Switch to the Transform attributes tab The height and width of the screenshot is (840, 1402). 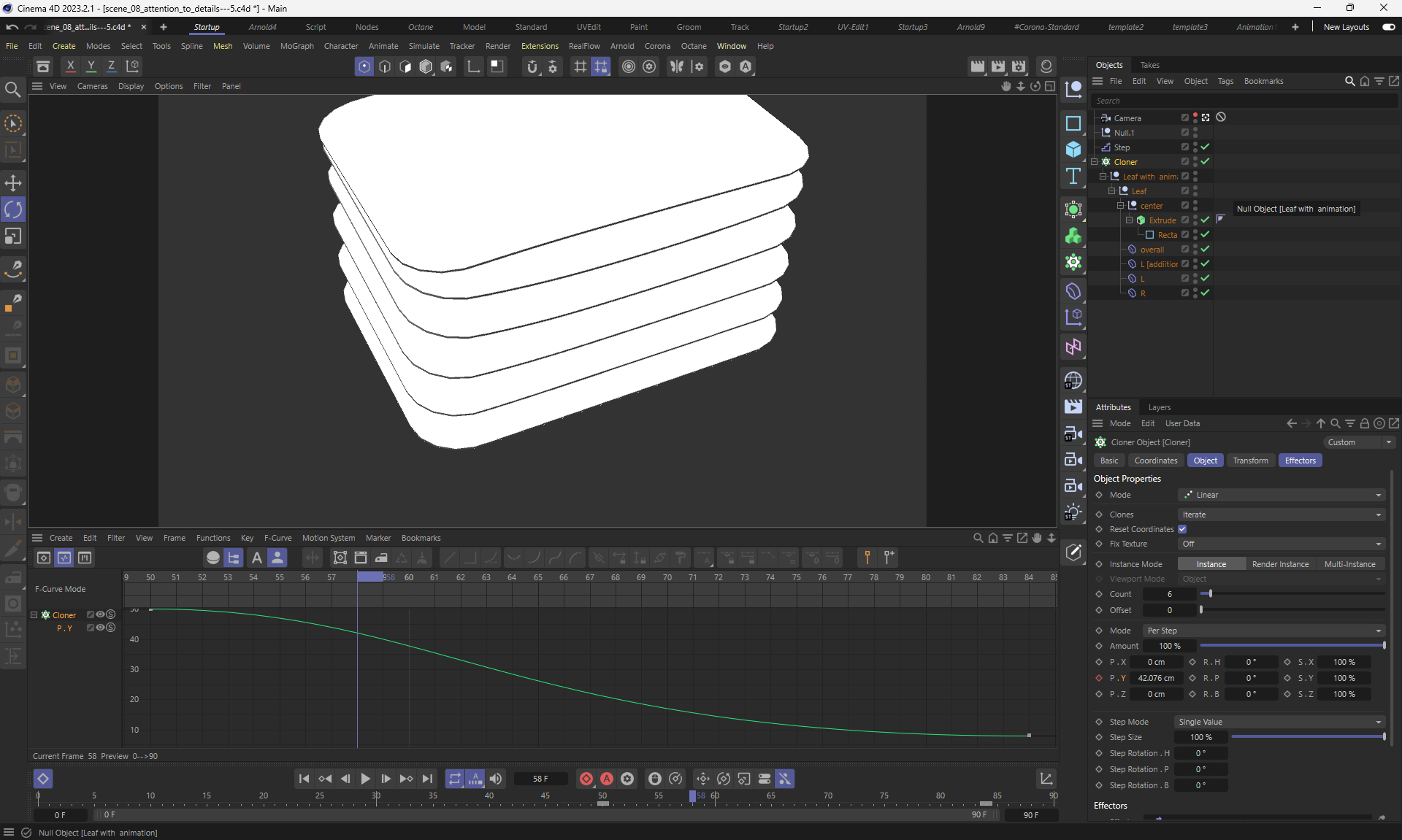coord(1250,461)
